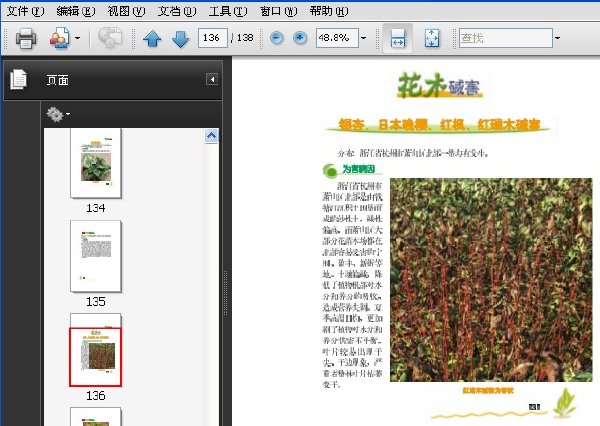Click the thumbnail scrollbar up arrow
Image resolution: width=600 pixels, height=426 pixels.
tap(212, 136)
